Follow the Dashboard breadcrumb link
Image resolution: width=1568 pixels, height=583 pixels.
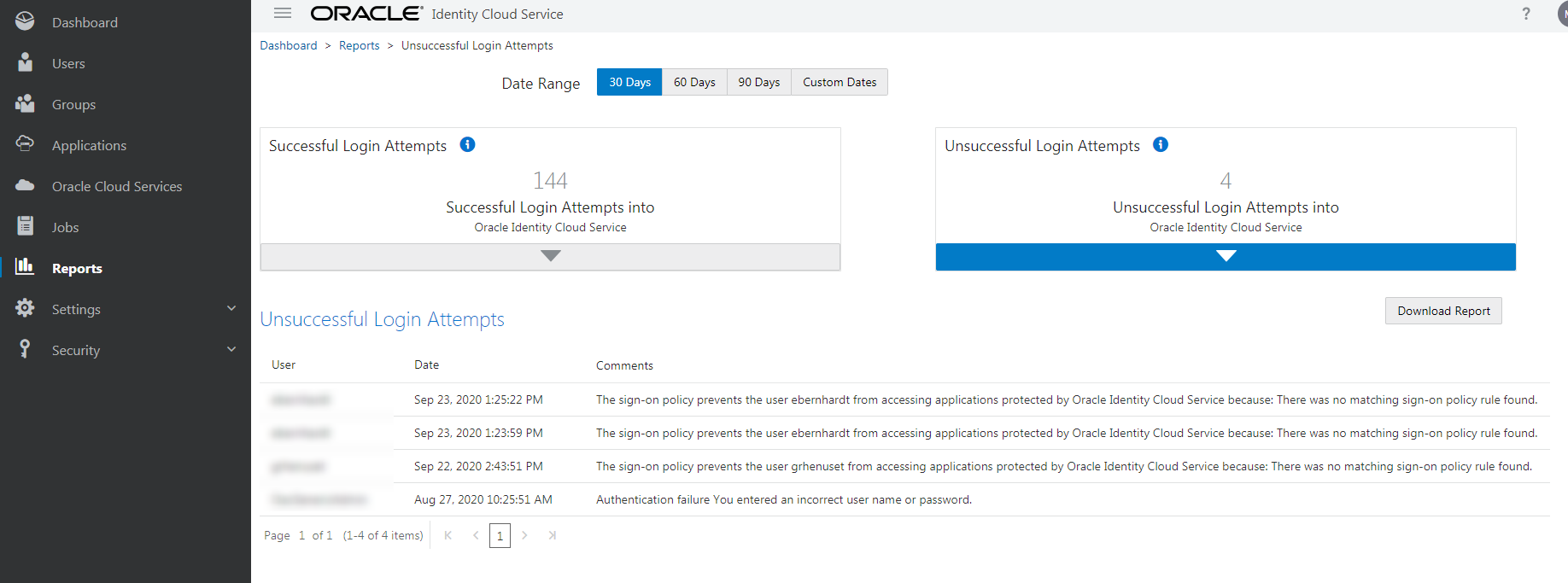[x=289, y=45]
